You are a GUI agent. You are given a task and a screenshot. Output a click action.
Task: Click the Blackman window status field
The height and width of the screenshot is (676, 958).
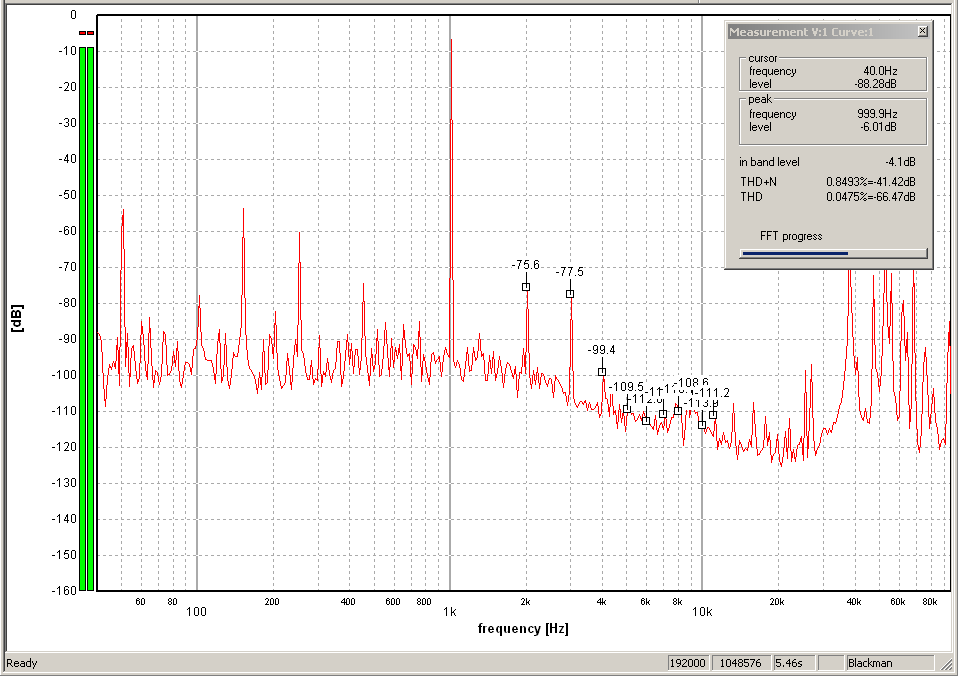tap(888, 663)
